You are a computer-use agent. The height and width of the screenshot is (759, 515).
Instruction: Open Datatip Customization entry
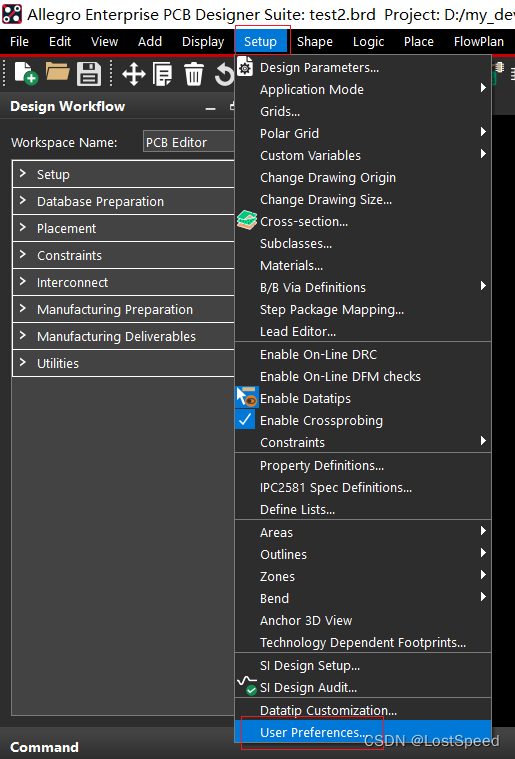[363, 711]
